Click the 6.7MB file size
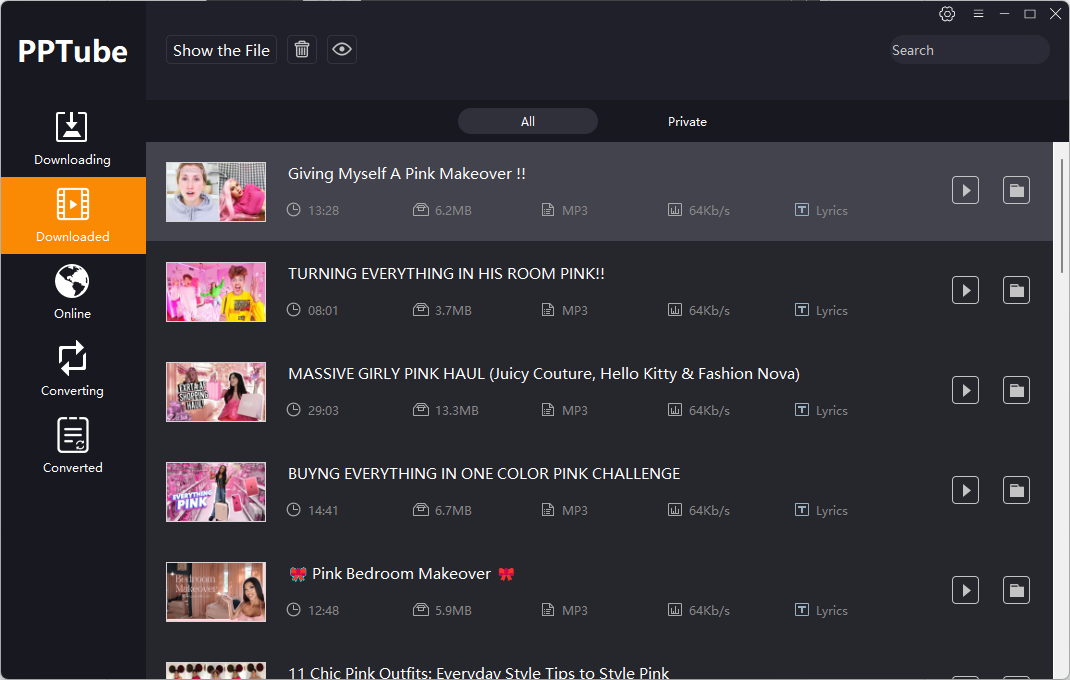The image size is (1070, 680). (453, 510)
